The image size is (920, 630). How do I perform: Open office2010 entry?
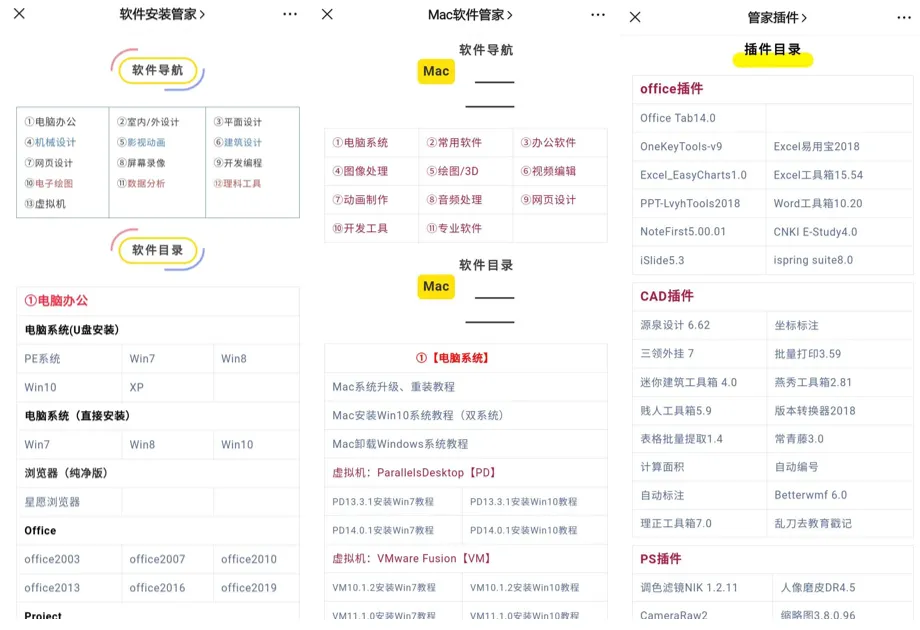pos(249,559)
